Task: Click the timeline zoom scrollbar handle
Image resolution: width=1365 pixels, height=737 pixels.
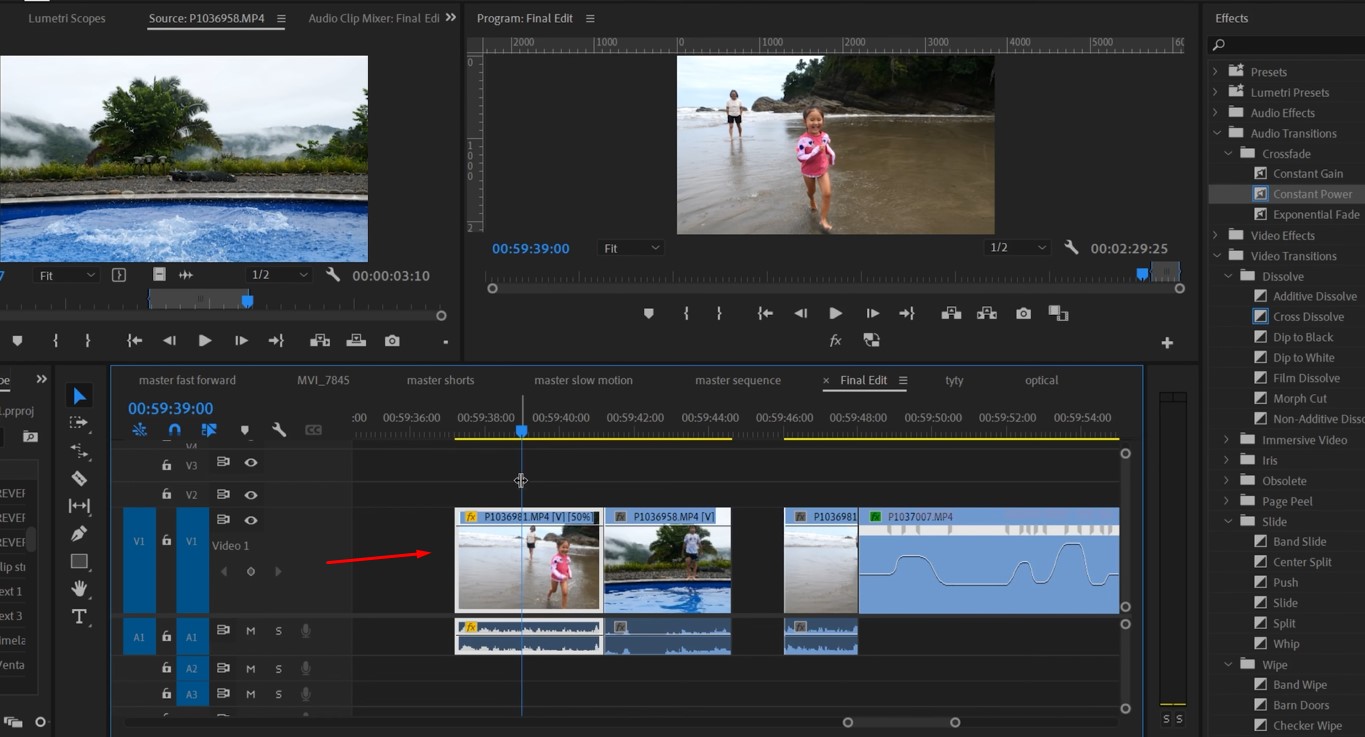Action: pos(900,721)
